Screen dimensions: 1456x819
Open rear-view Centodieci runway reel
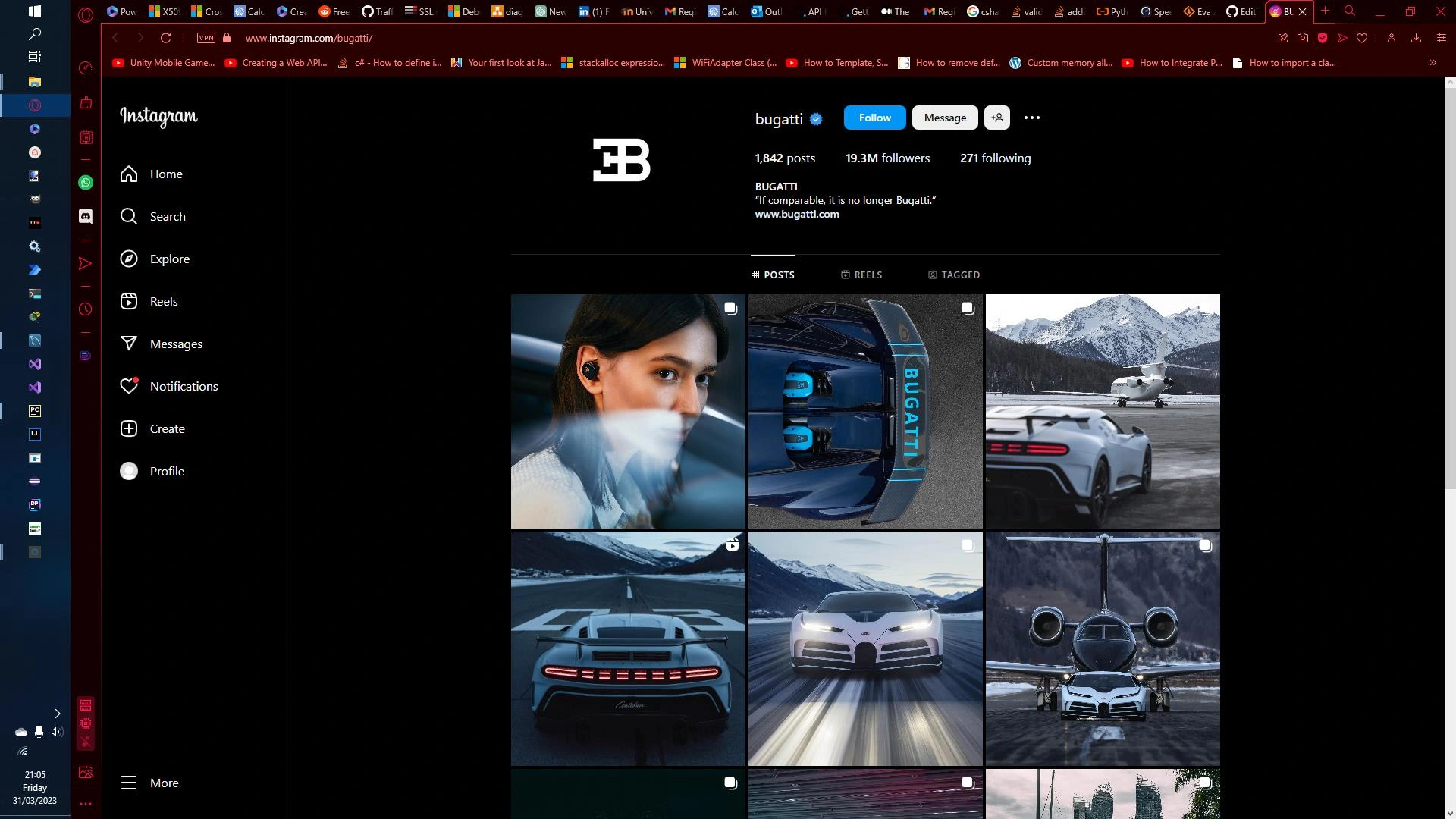click(628, 648)
